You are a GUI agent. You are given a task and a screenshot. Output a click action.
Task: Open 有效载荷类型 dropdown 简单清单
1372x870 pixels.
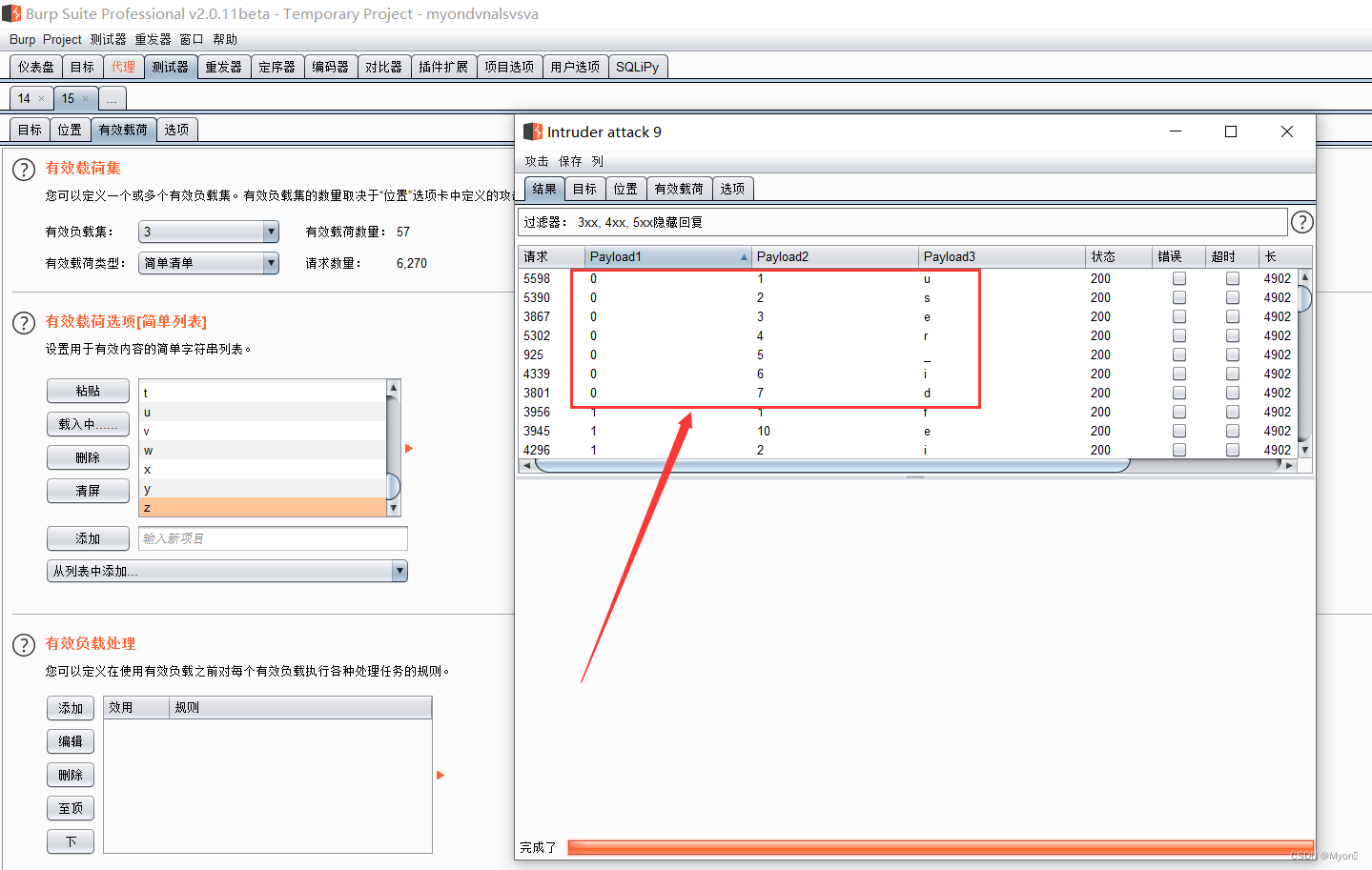tap(209, 263)
